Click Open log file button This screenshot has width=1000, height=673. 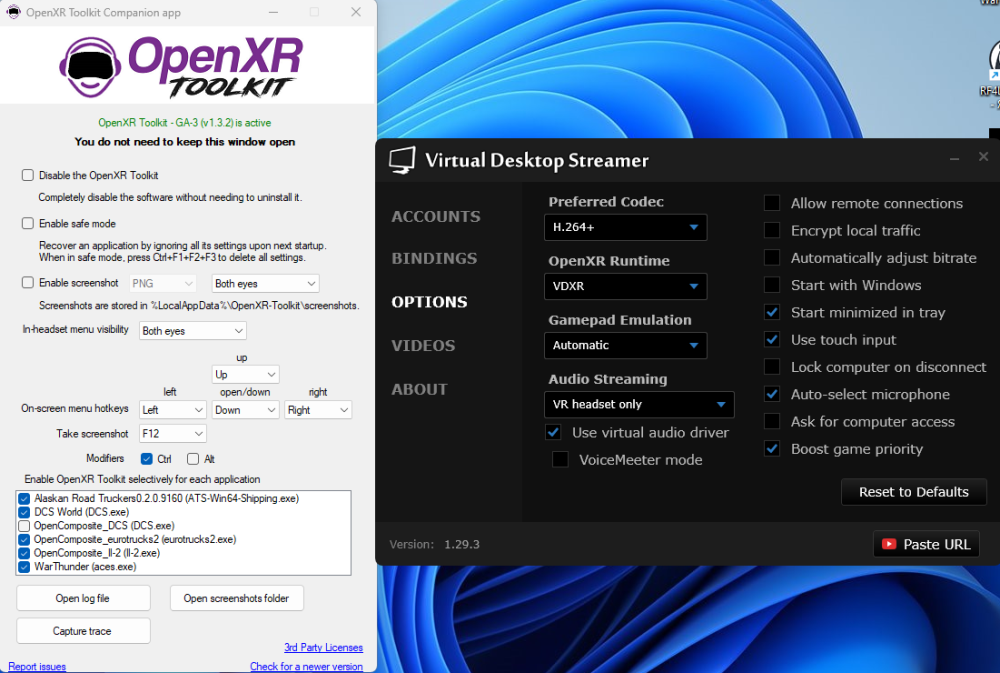[x=83, y=598]
